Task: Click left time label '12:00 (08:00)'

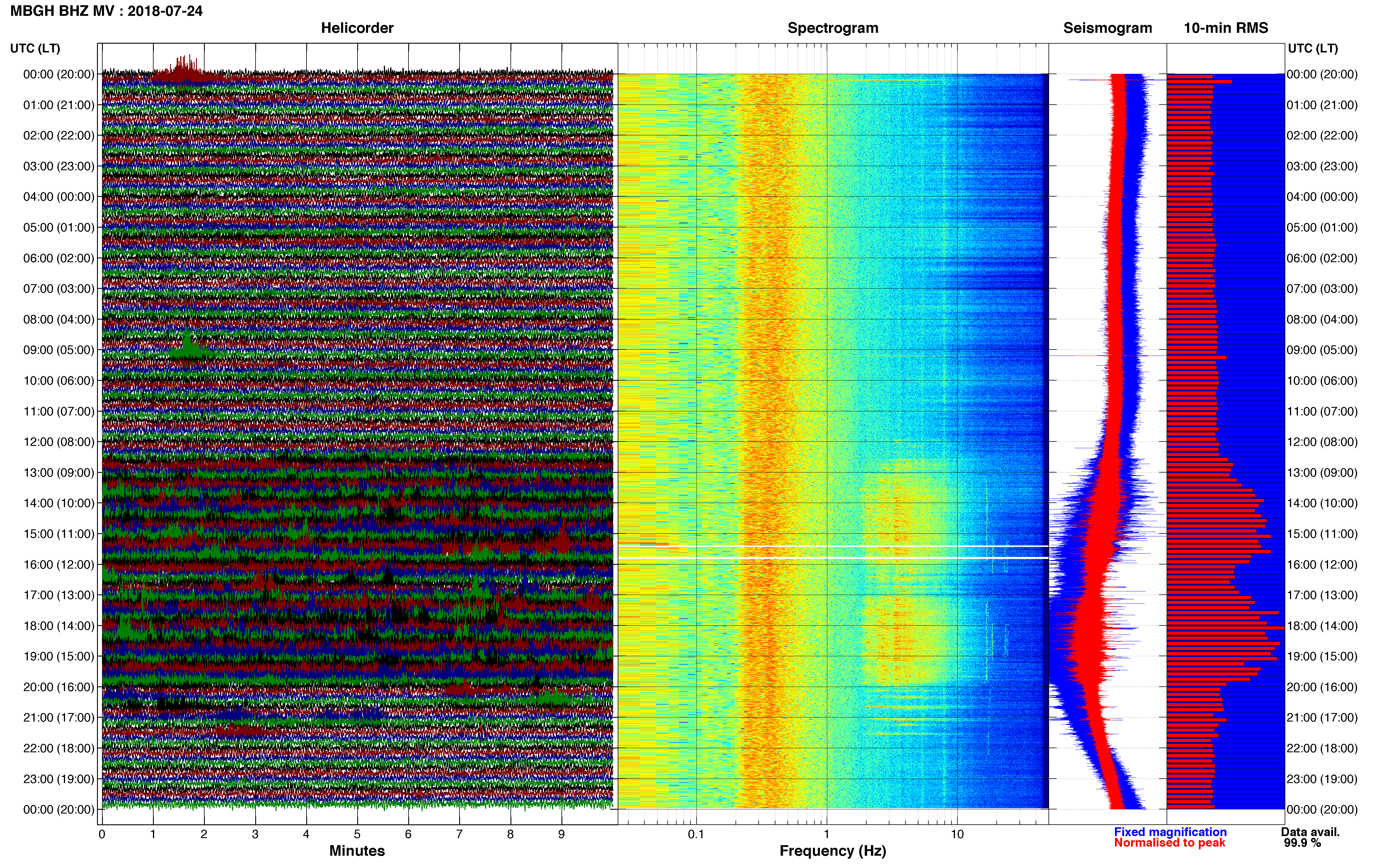Action: tap(59, 442)
